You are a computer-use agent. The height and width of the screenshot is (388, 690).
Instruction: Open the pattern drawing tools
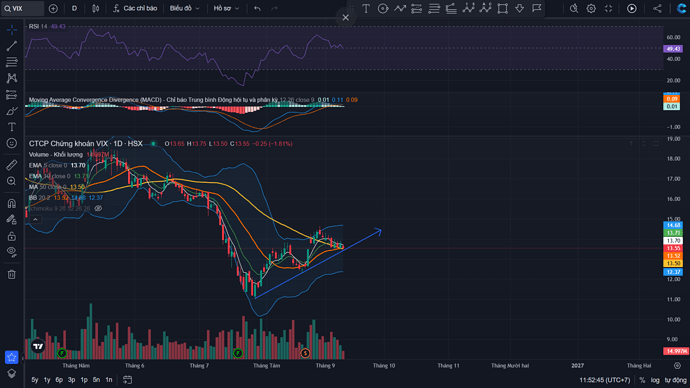[x=12, y=78]
